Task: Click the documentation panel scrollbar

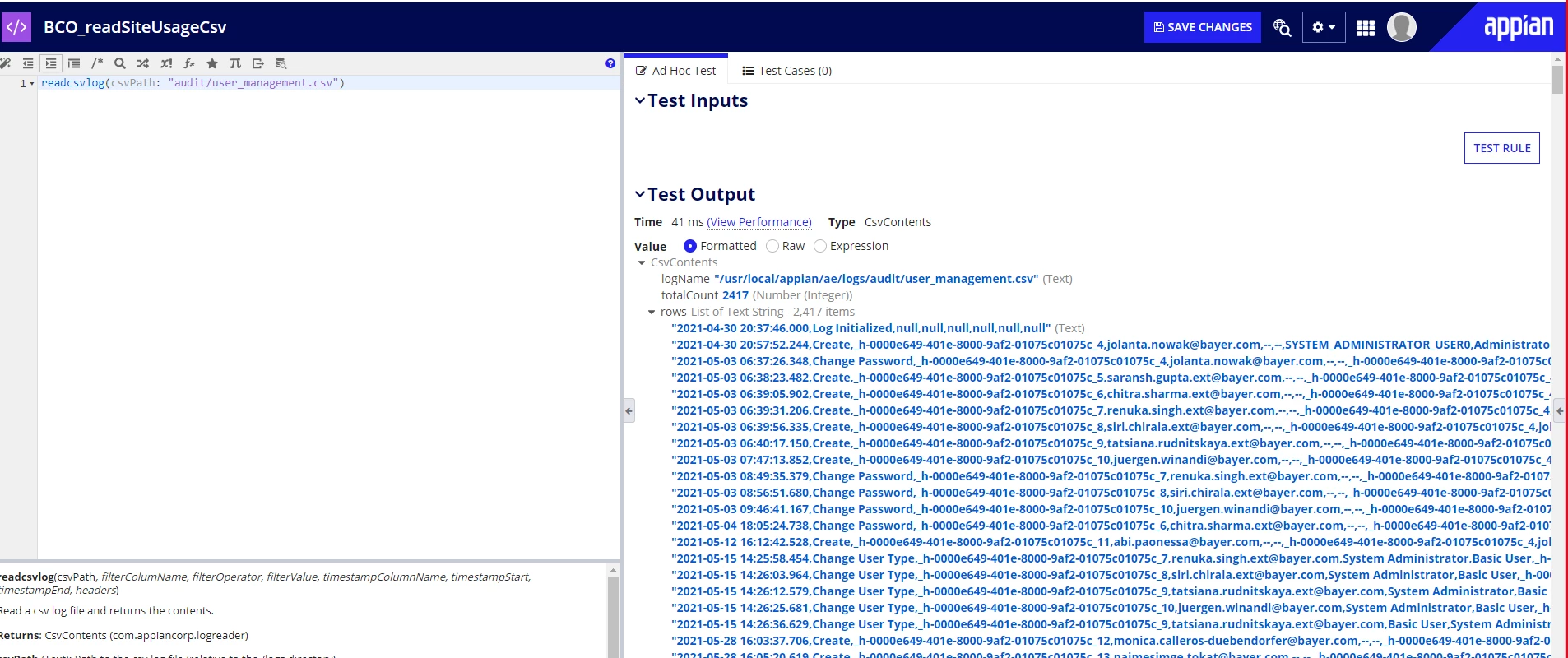Action: pos(613,617)
